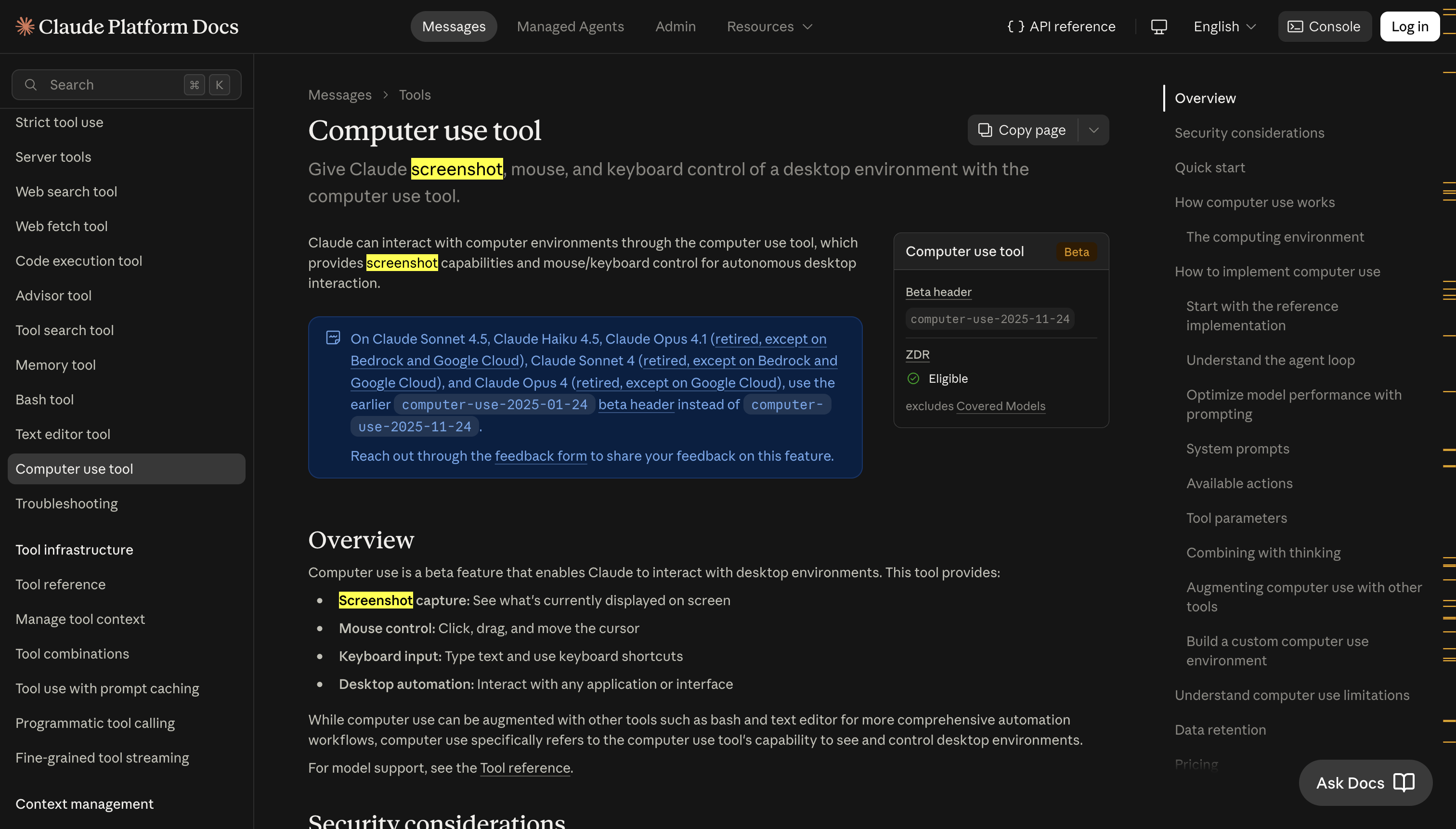Jump to The computing environment section

pos(1275,237)
